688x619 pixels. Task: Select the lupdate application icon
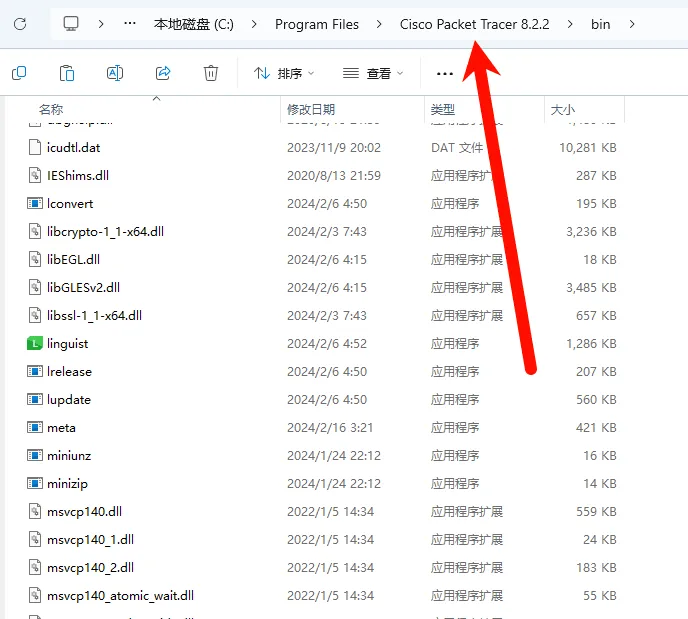pos(35,400)
